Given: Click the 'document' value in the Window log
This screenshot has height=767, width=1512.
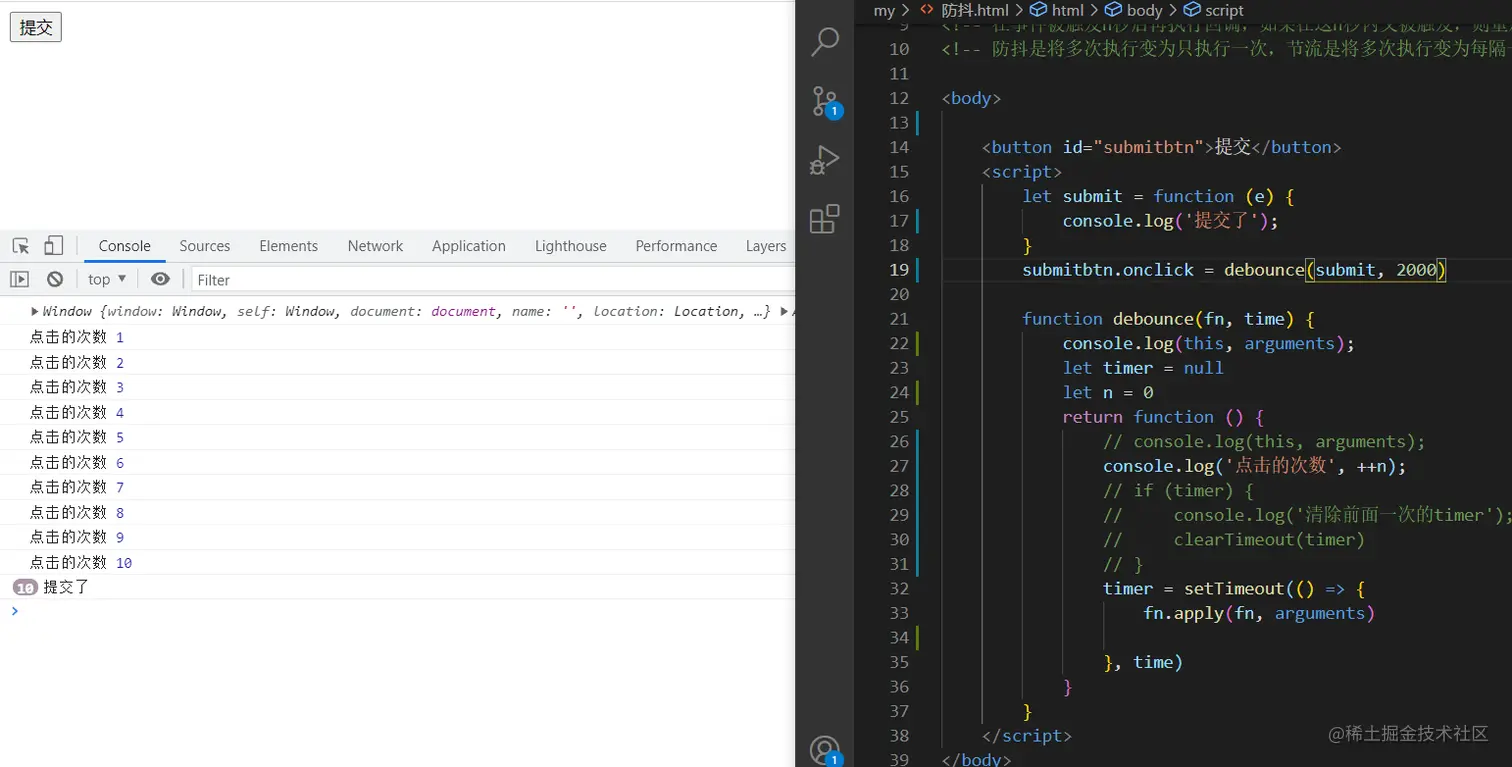Looking at the screenshot, I should point(463,312).
